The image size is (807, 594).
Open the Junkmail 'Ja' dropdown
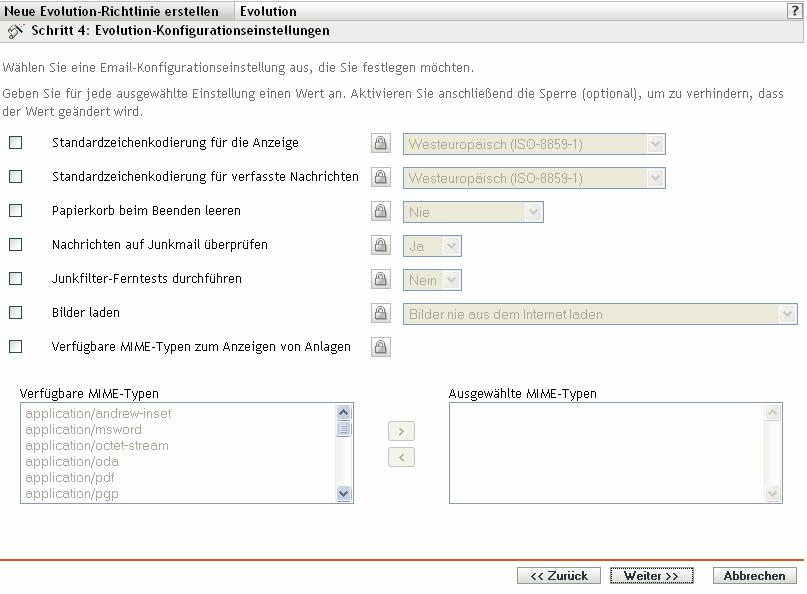click(432, 246)
